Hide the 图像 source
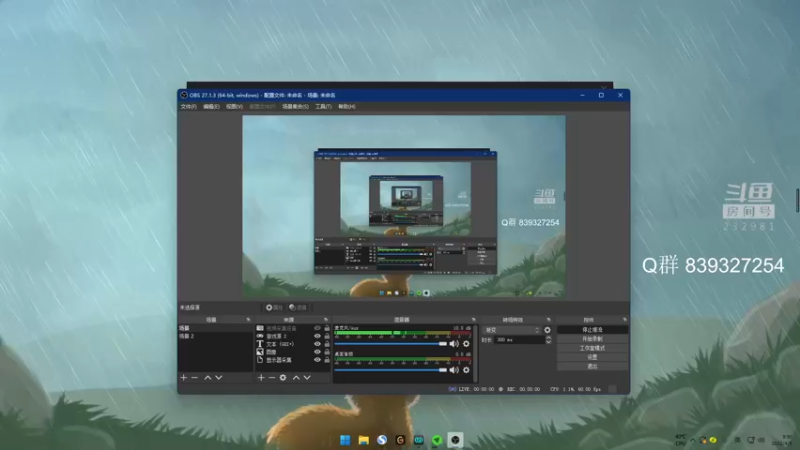Viewport: 800px width, 450px height. pos(317,352)
